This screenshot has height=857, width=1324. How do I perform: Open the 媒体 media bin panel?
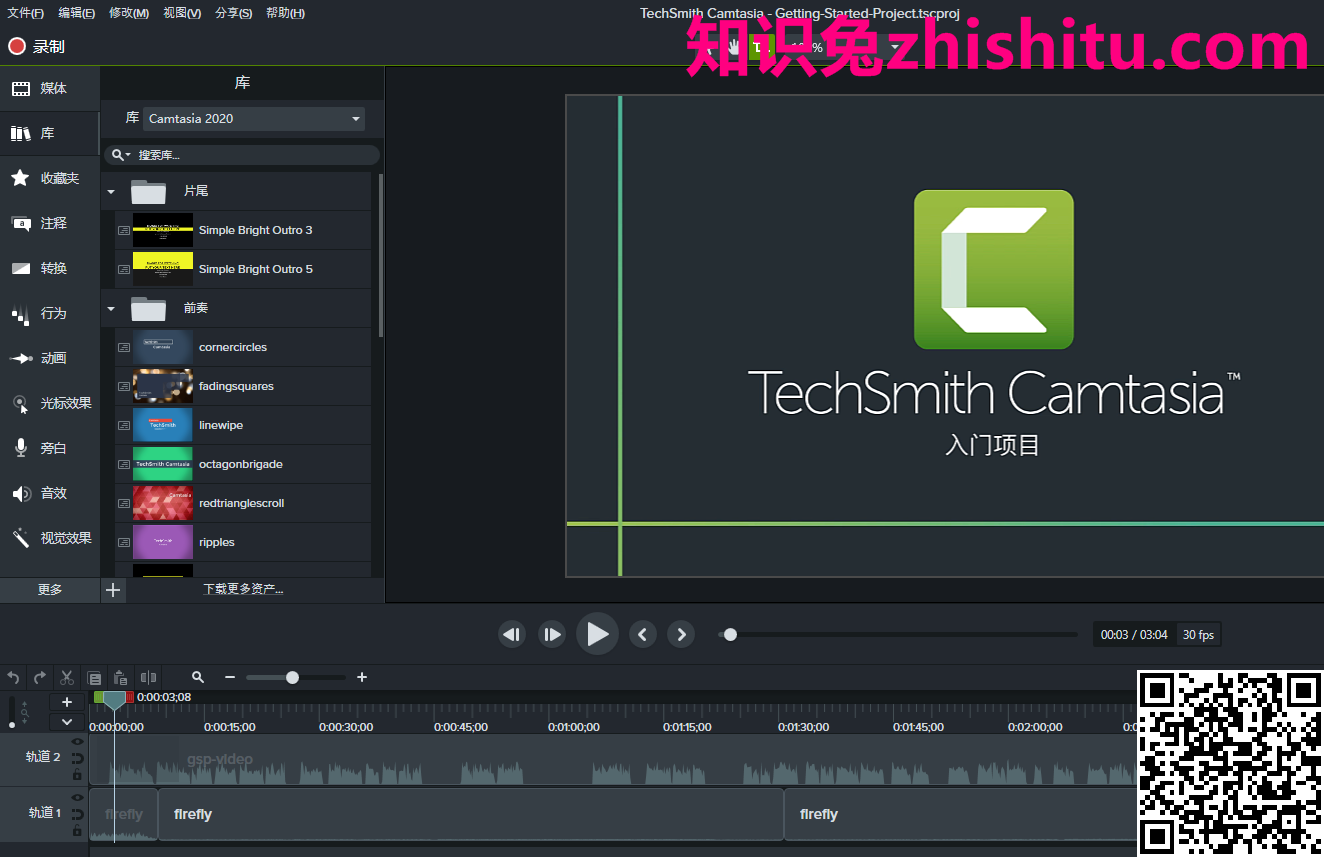click(x=50, y=88)
